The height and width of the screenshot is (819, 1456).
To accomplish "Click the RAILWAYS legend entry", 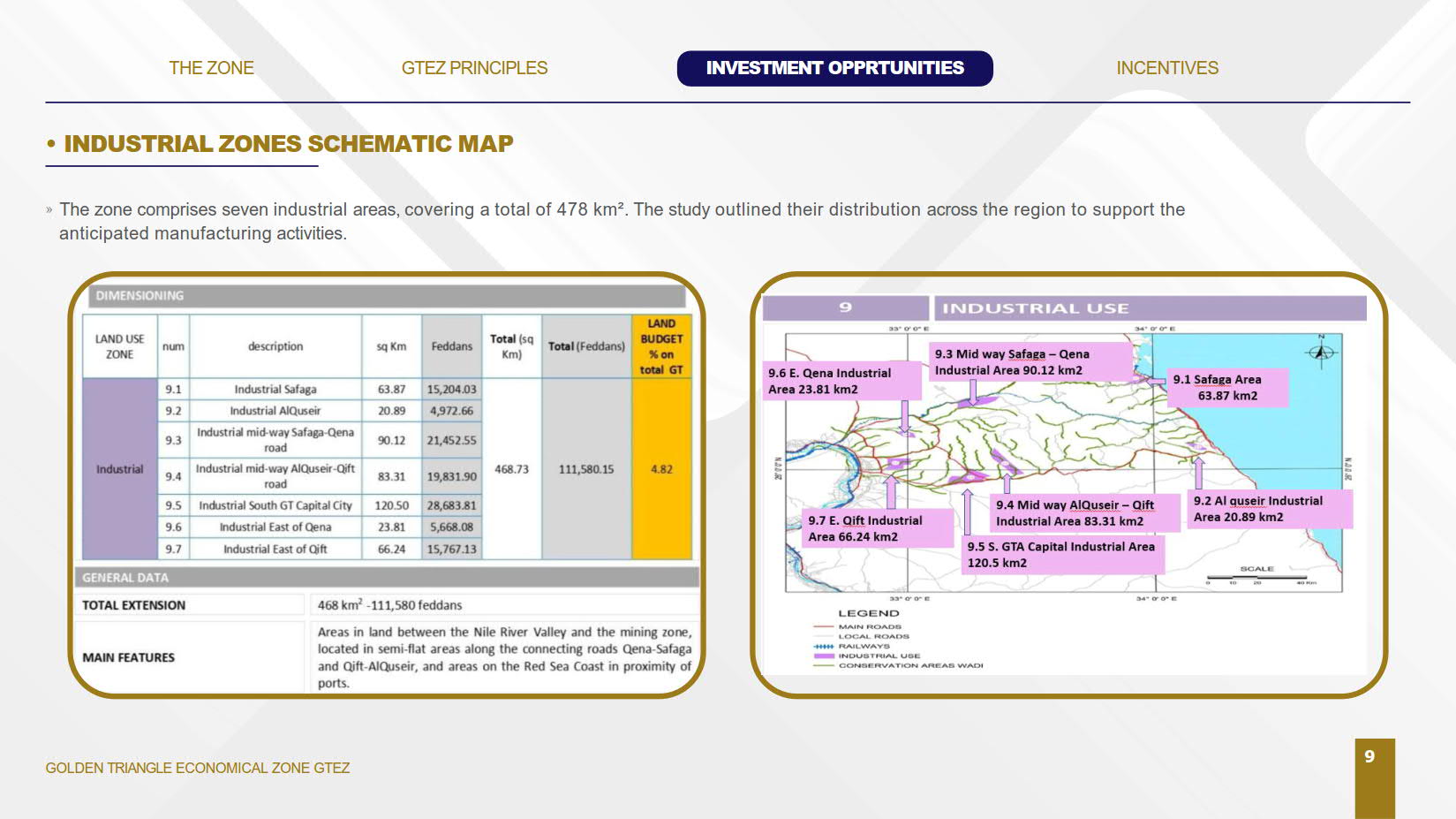I will [x=852, y=646].
